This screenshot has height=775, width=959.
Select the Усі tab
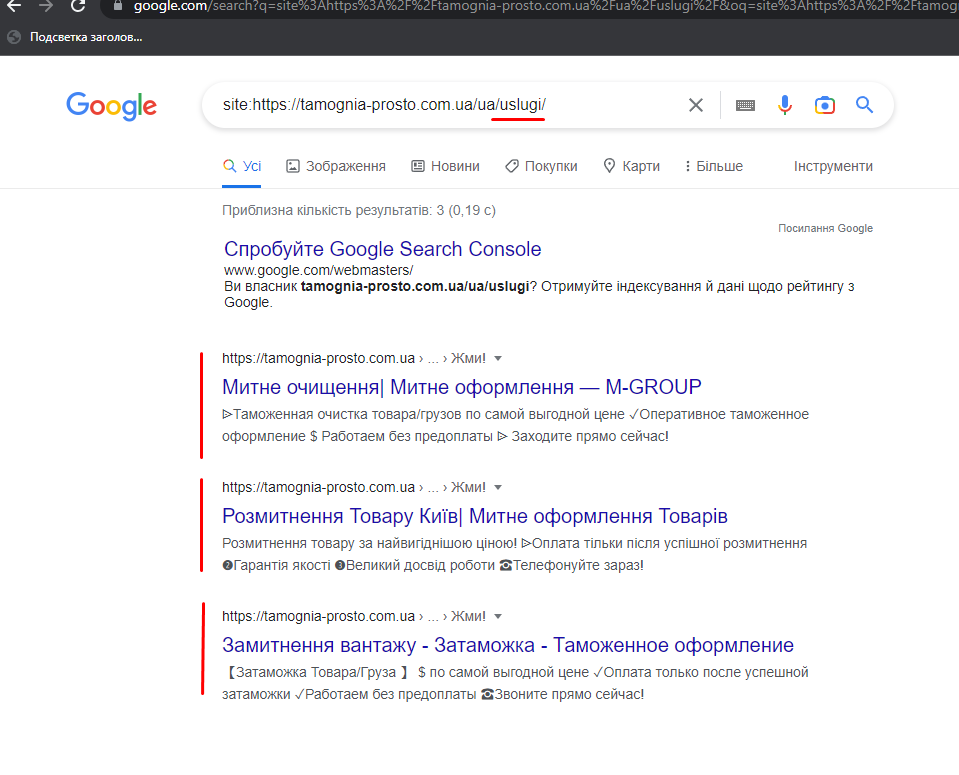click(x=242, y=166)
